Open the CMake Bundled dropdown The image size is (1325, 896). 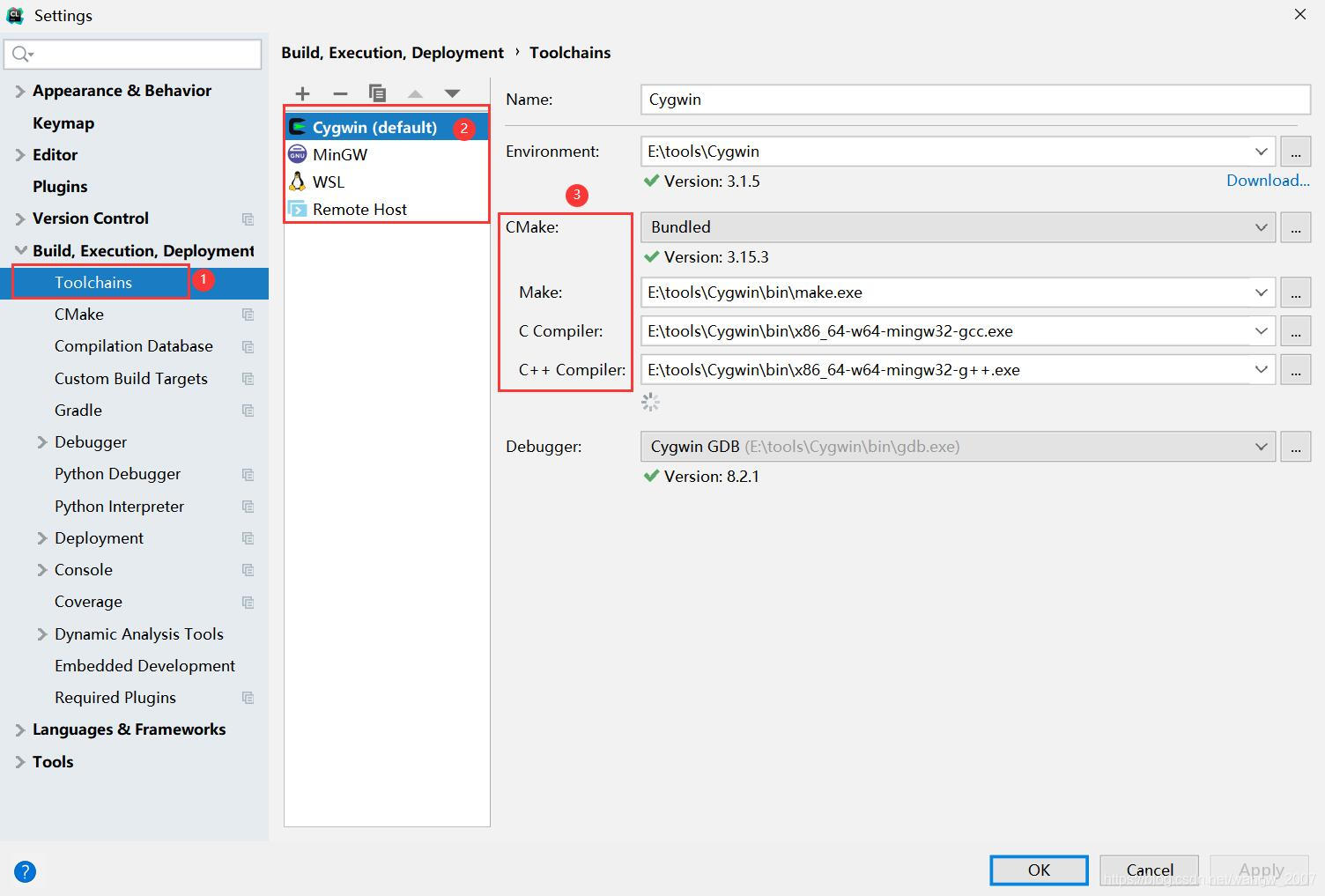[x=1262, y=227]
